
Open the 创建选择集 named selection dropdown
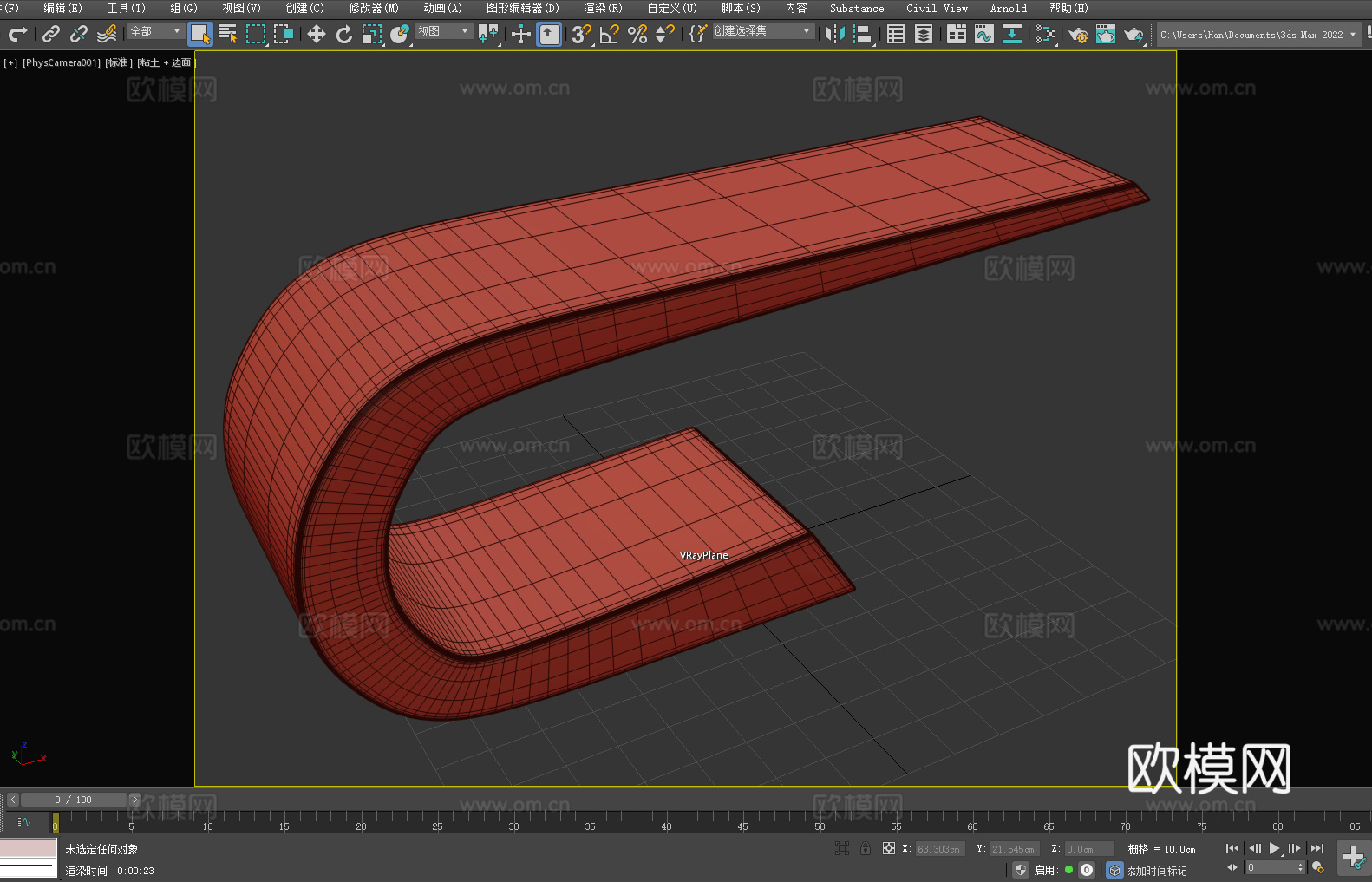pos(763,31)
